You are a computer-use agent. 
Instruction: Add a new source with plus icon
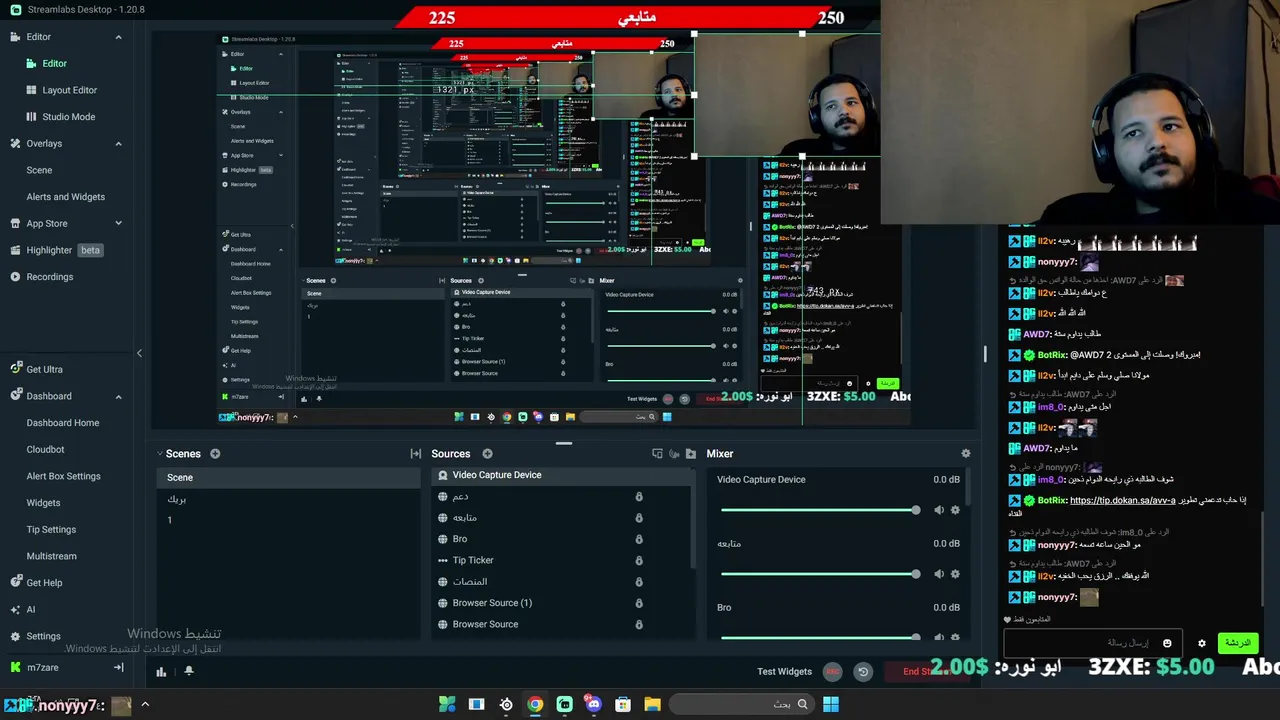(487, 454)
